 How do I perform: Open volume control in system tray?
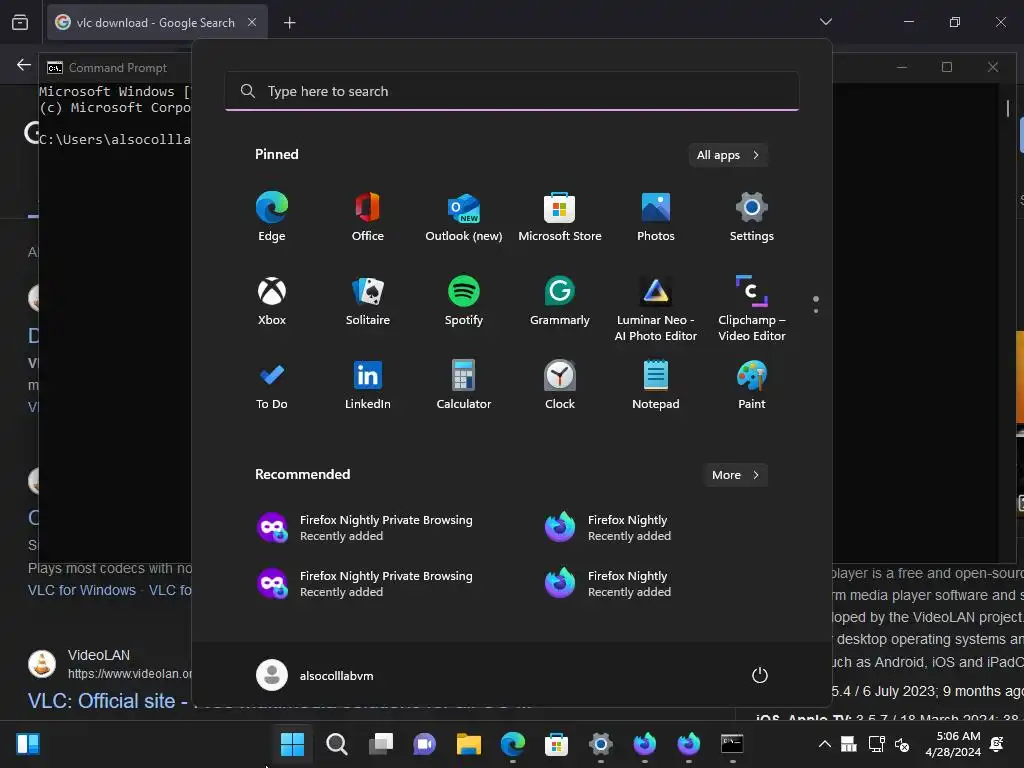[902, 744]
